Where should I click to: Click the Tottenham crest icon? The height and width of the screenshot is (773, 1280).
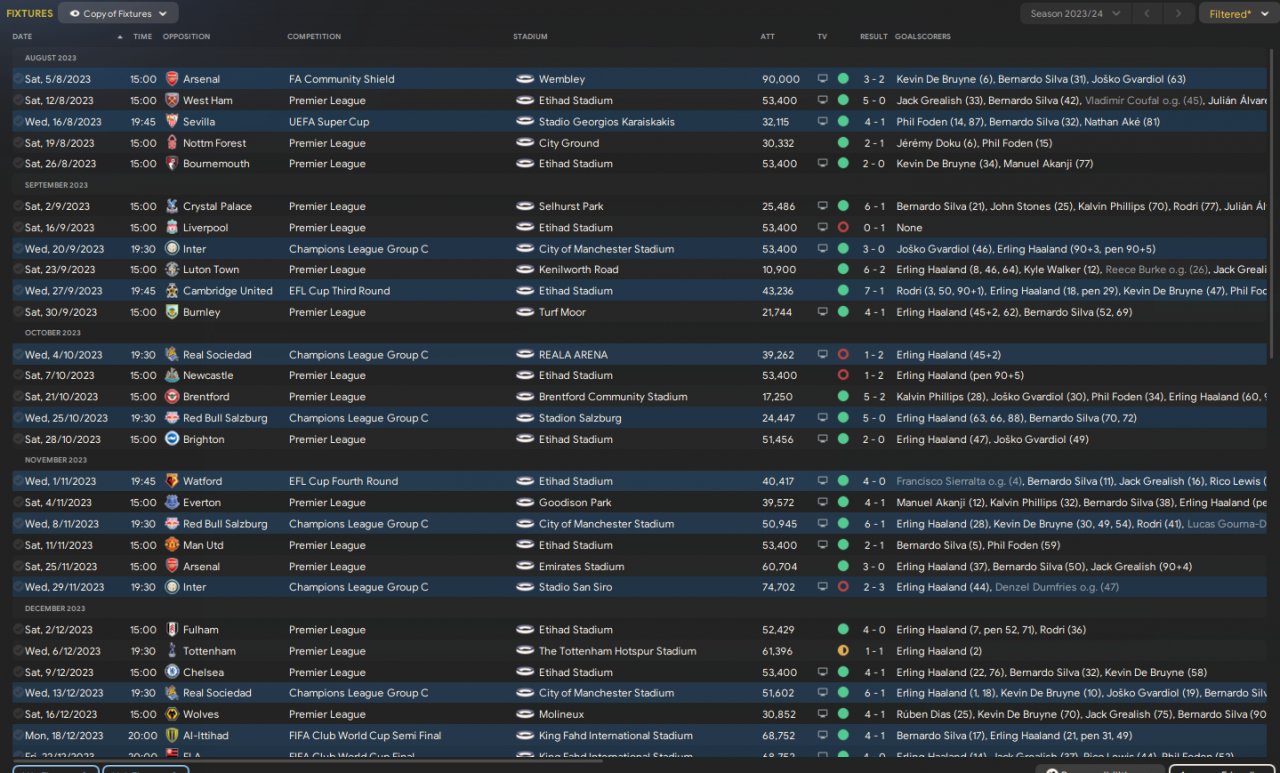tap(172, 651)
